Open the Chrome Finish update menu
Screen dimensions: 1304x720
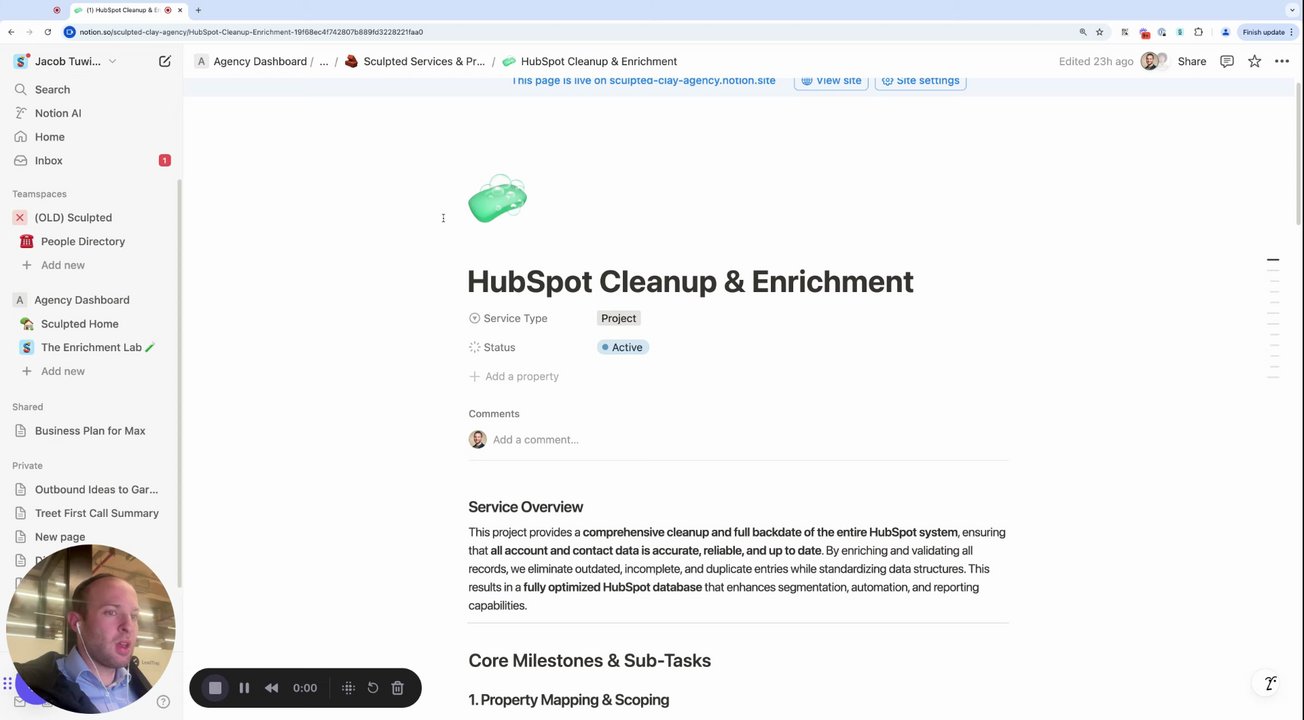pyautogui.click(x=1268, y=32)
